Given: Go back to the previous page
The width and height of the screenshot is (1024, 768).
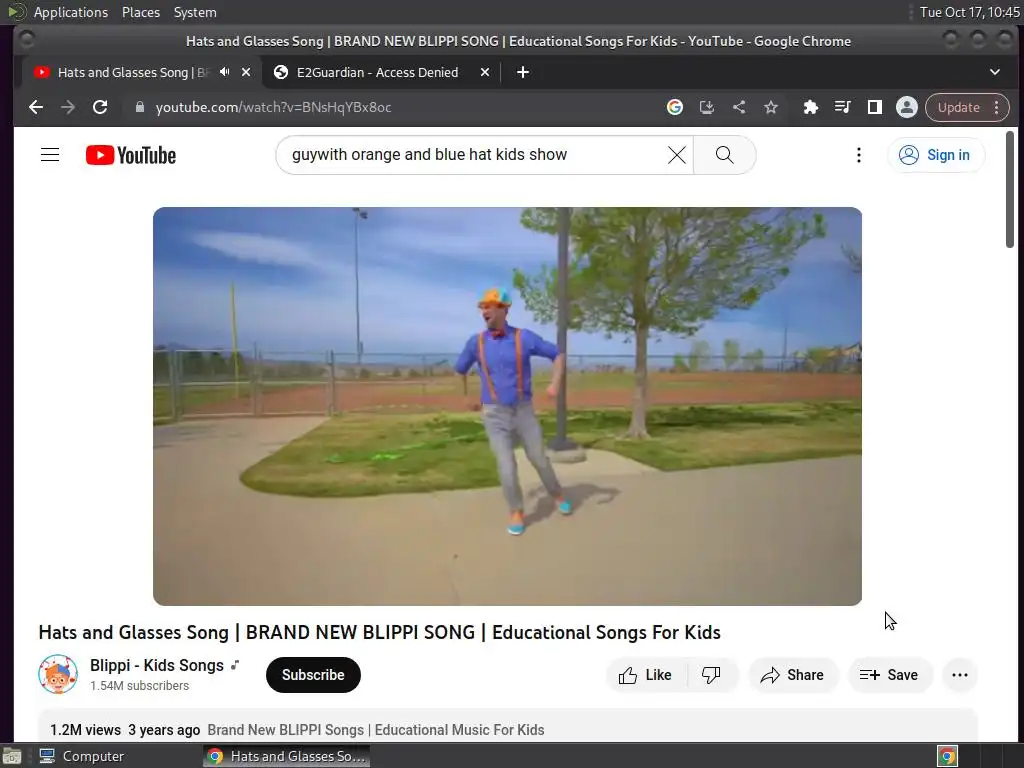Looking at the screenshot, I should 36,107.
